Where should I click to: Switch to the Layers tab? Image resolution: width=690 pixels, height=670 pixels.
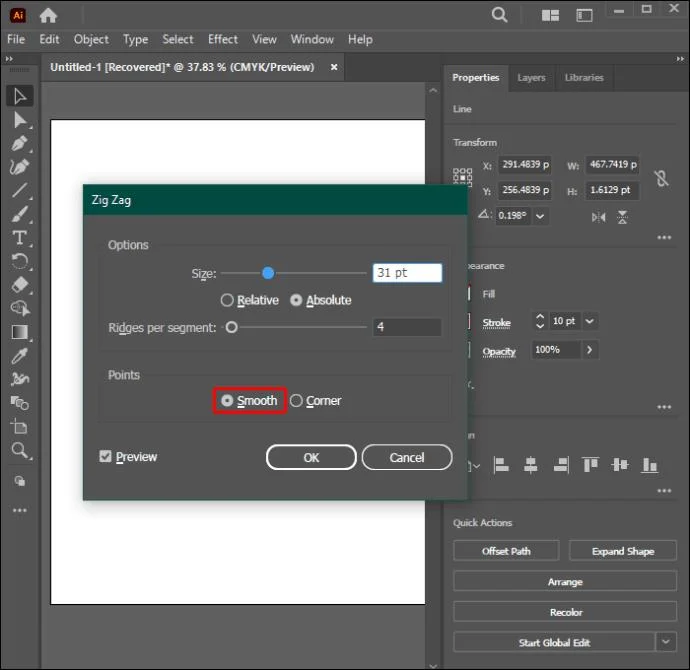click(531, 77)
